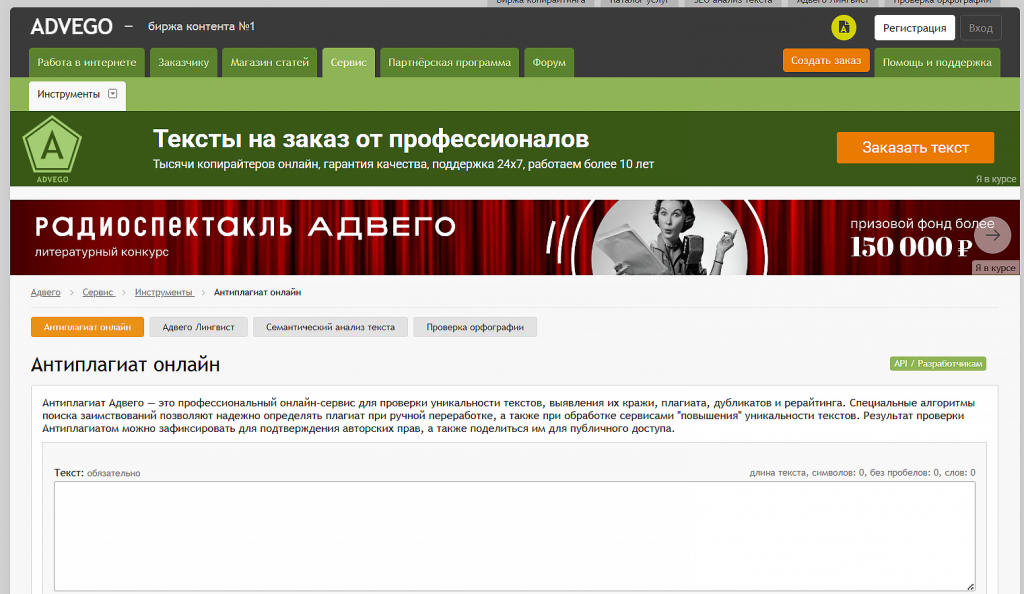Follow the Сервис breadcrumb link

[98, 292]
